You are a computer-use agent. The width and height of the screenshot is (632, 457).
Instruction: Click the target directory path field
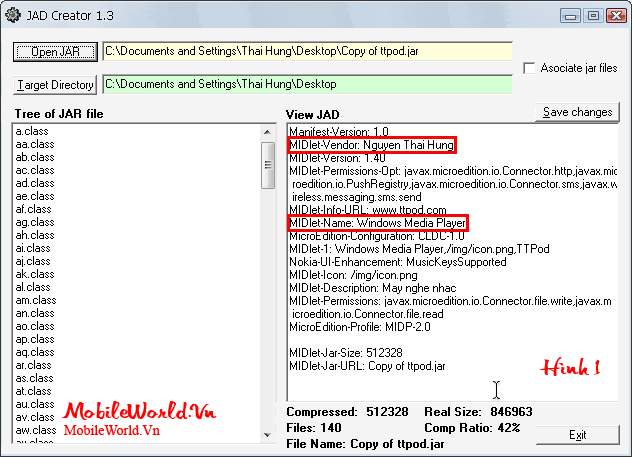(x=306, y=84)
